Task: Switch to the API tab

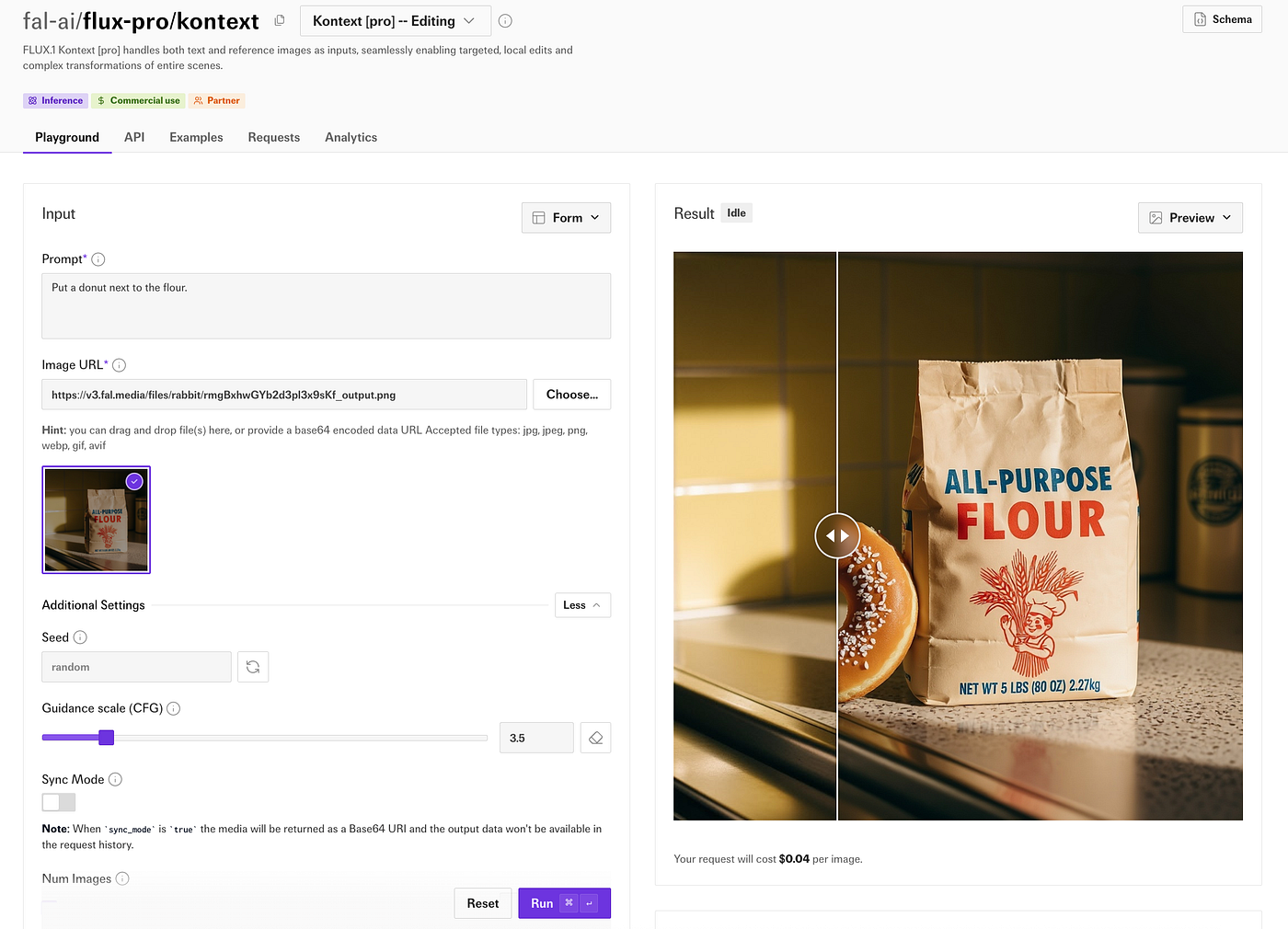Action: 134,137
